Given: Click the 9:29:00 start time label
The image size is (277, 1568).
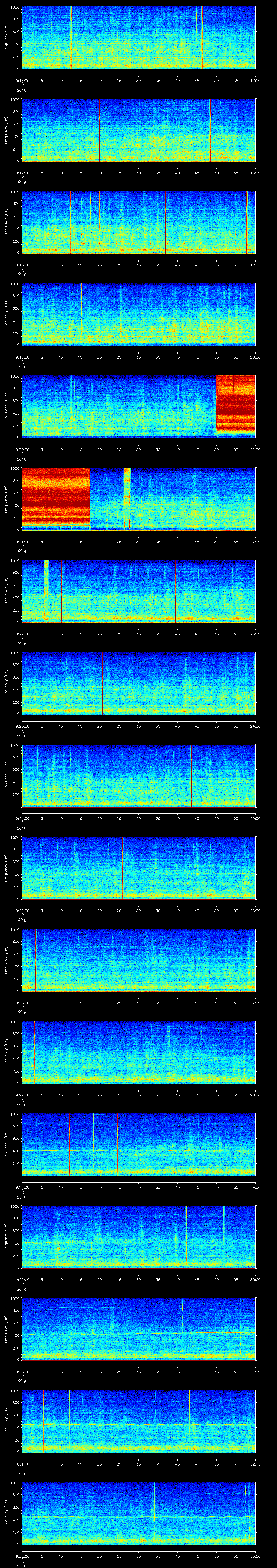Looking at the screenshot, I should point(22,1279).
